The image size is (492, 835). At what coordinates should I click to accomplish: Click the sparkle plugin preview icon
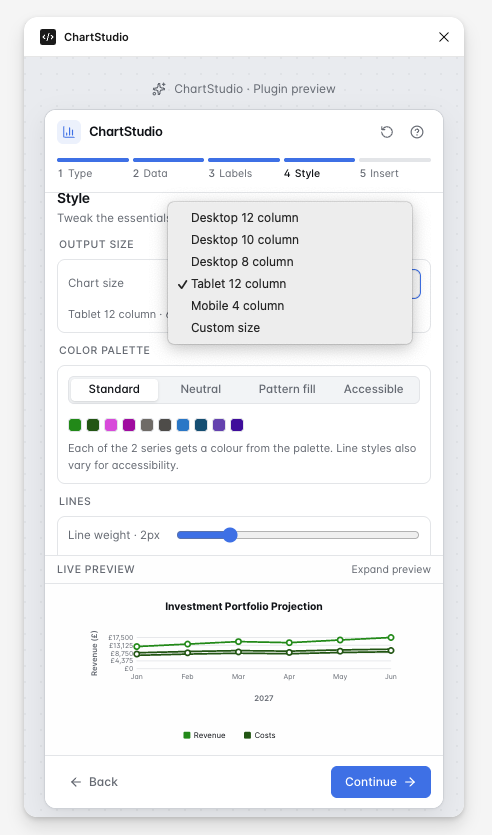[x=159, y=89]
